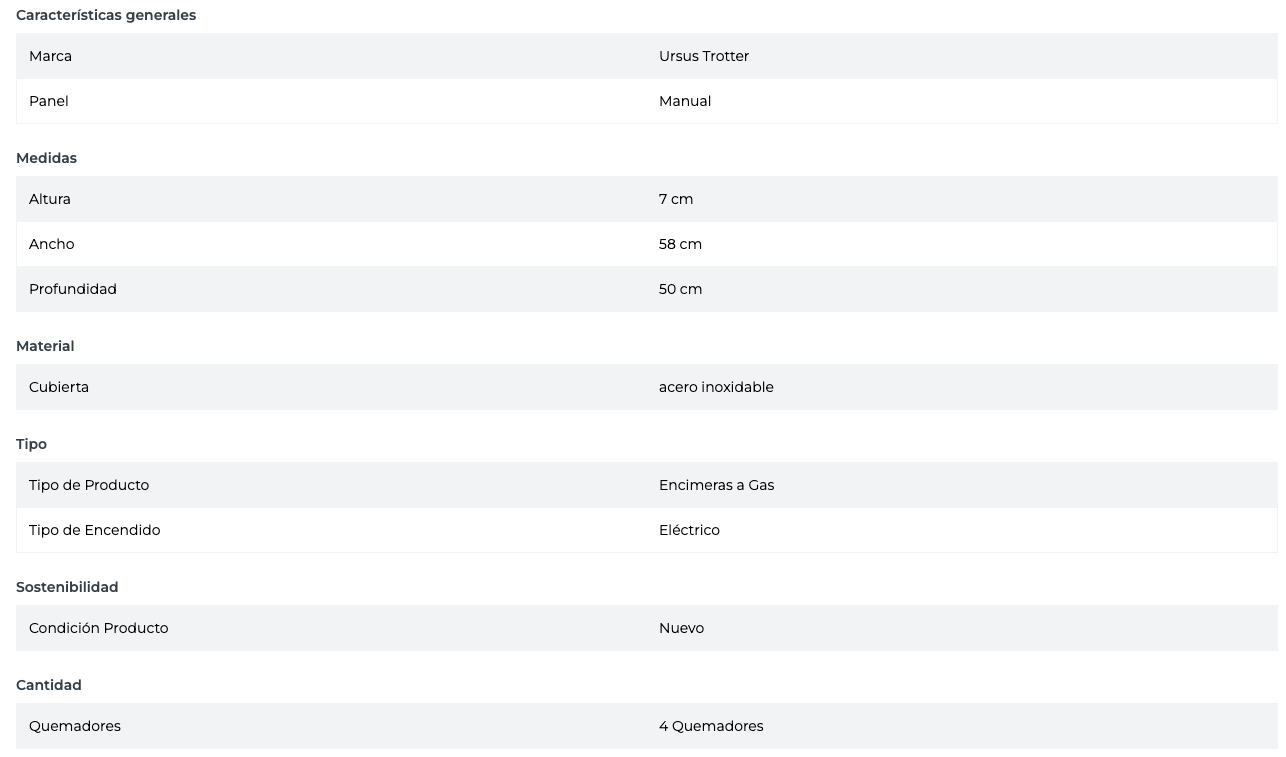Click the Profundidad row label
Image resolution: width=1286 pixels, height=757 pixels.
73,289
